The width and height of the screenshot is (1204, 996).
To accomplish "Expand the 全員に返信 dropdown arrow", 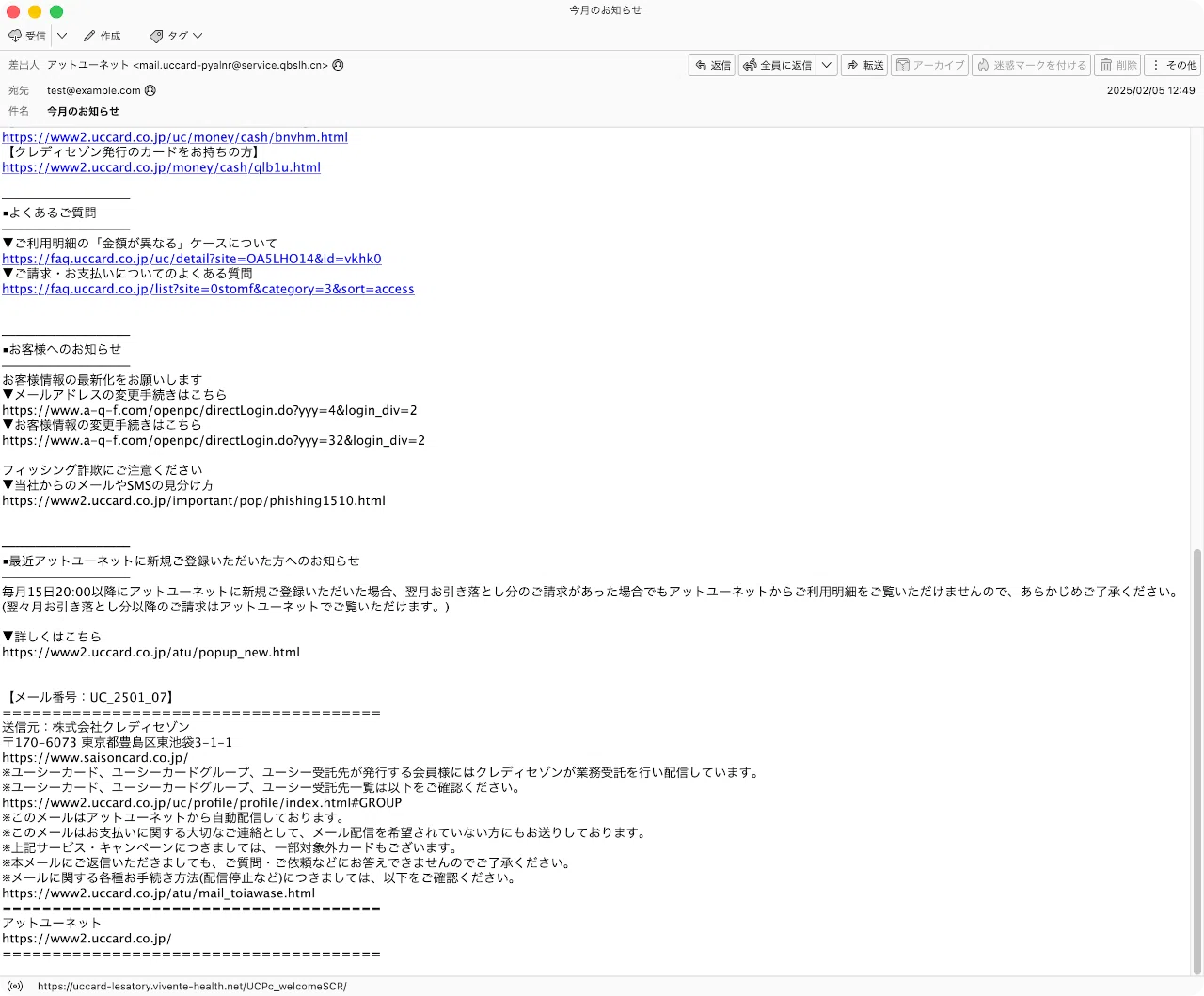I will click(827, 65).
